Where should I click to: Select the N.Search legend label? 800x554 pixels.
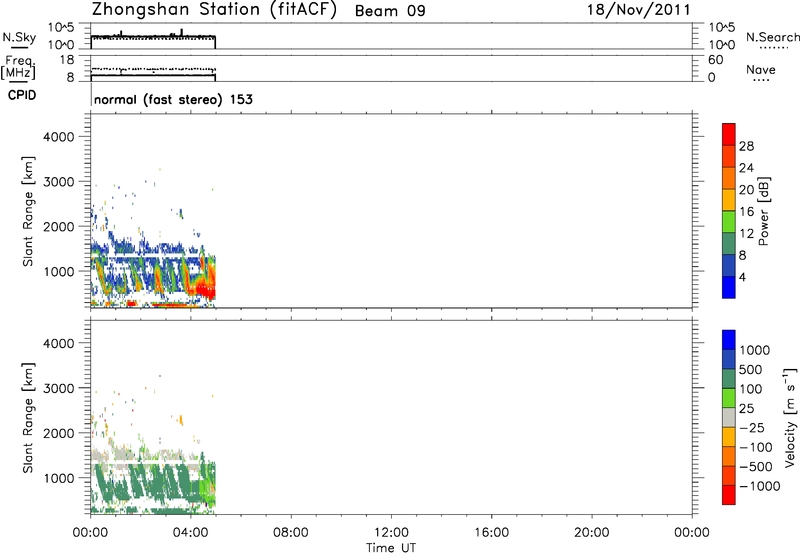[x=773, y=37]
